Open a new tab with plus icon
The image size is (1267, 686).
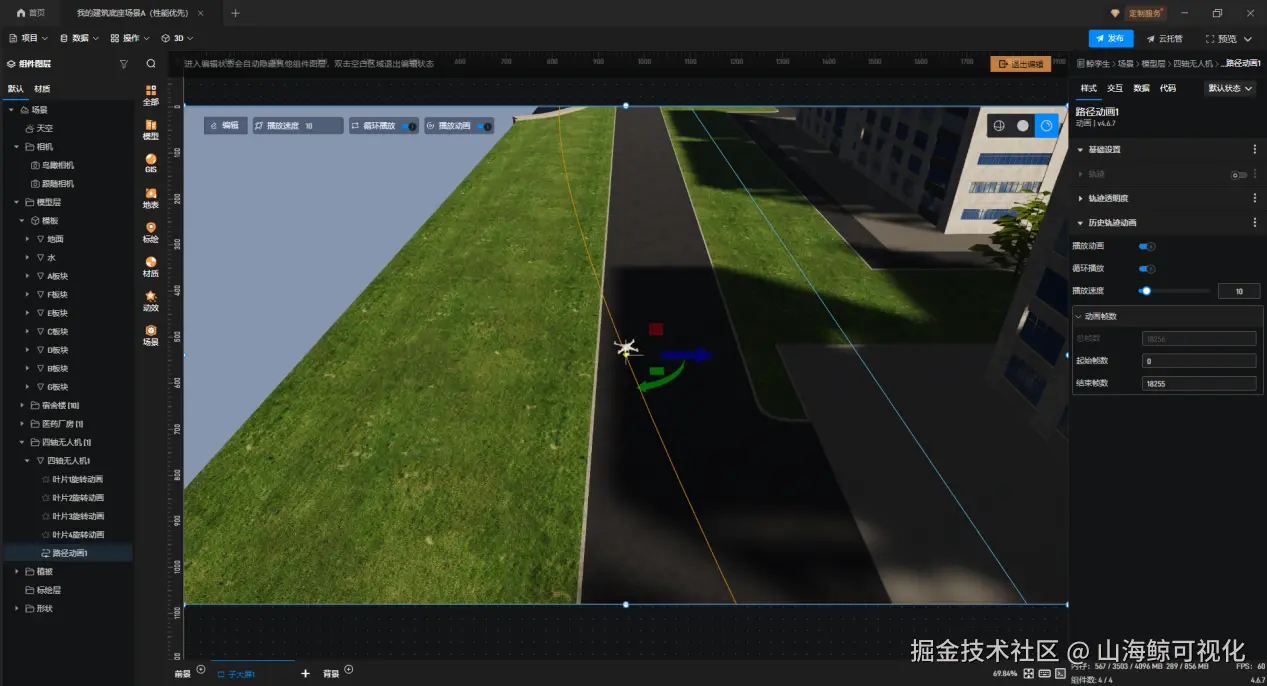pos(235,13)
